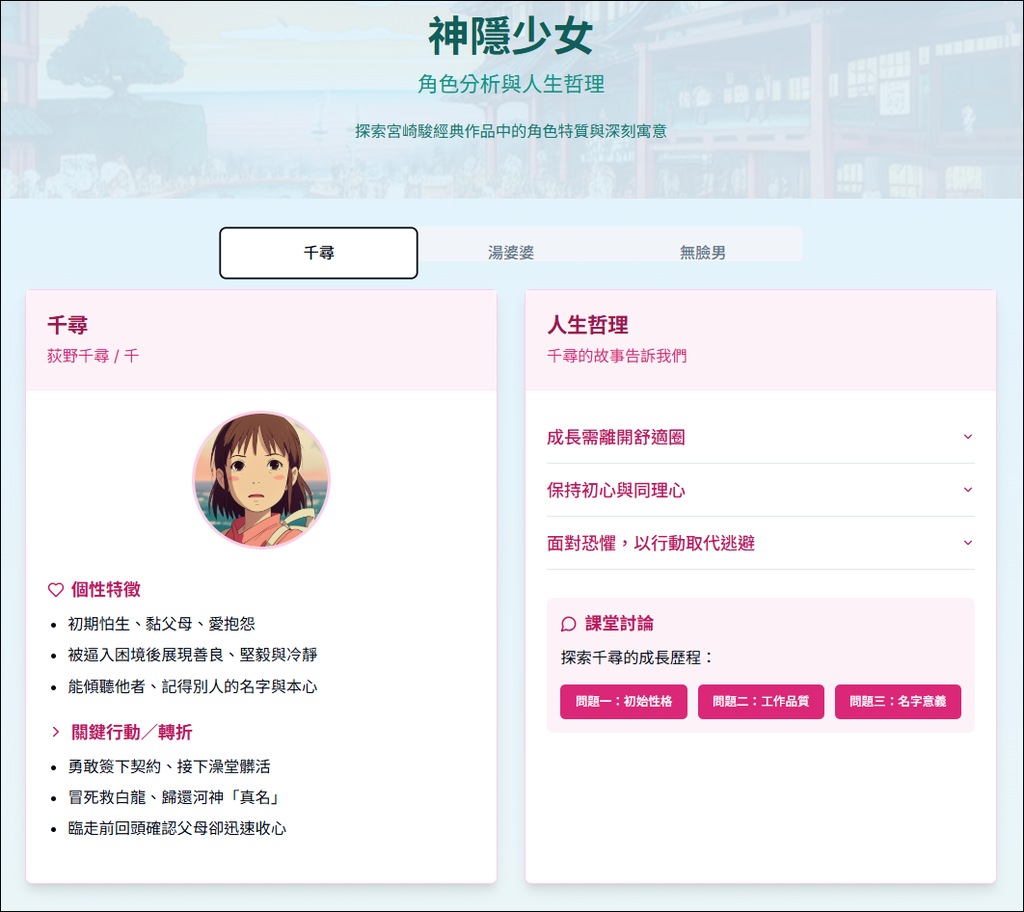
Task: Click chevron beside 成長需離開舒適圈
Action: (x=968, y=437)
